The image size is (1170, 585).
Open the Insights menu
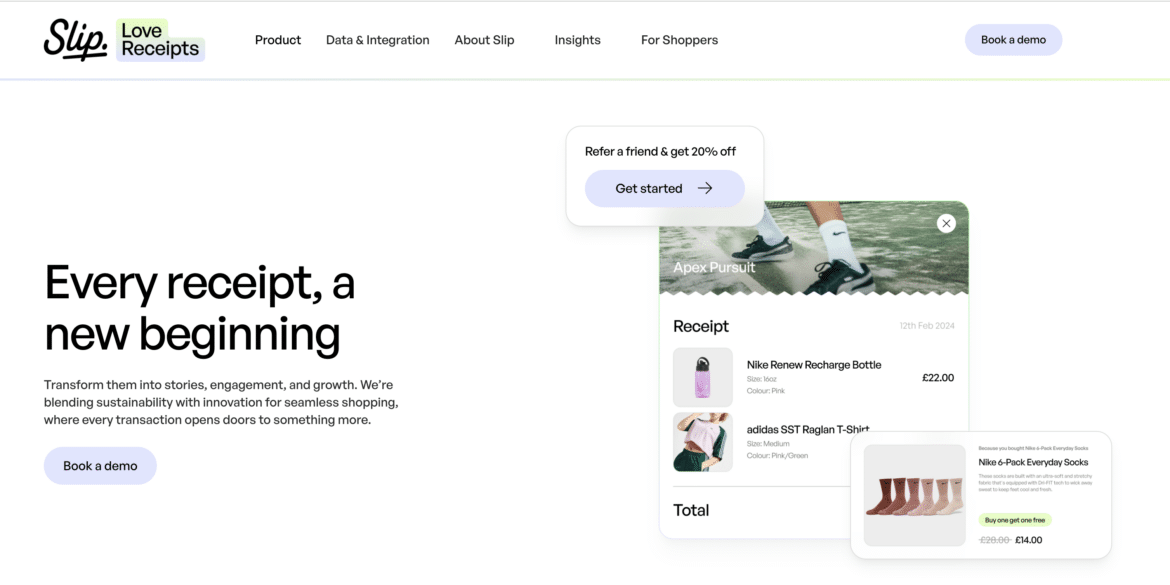click(577, 40)
